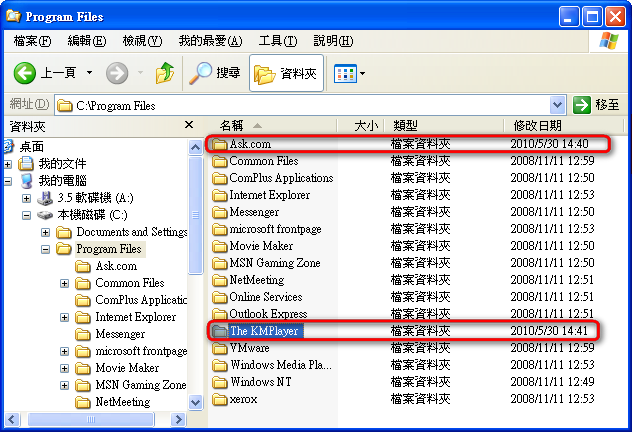Select Common Files folder icon in file list
Screen dimensions: 632x432
coord(220,161)
